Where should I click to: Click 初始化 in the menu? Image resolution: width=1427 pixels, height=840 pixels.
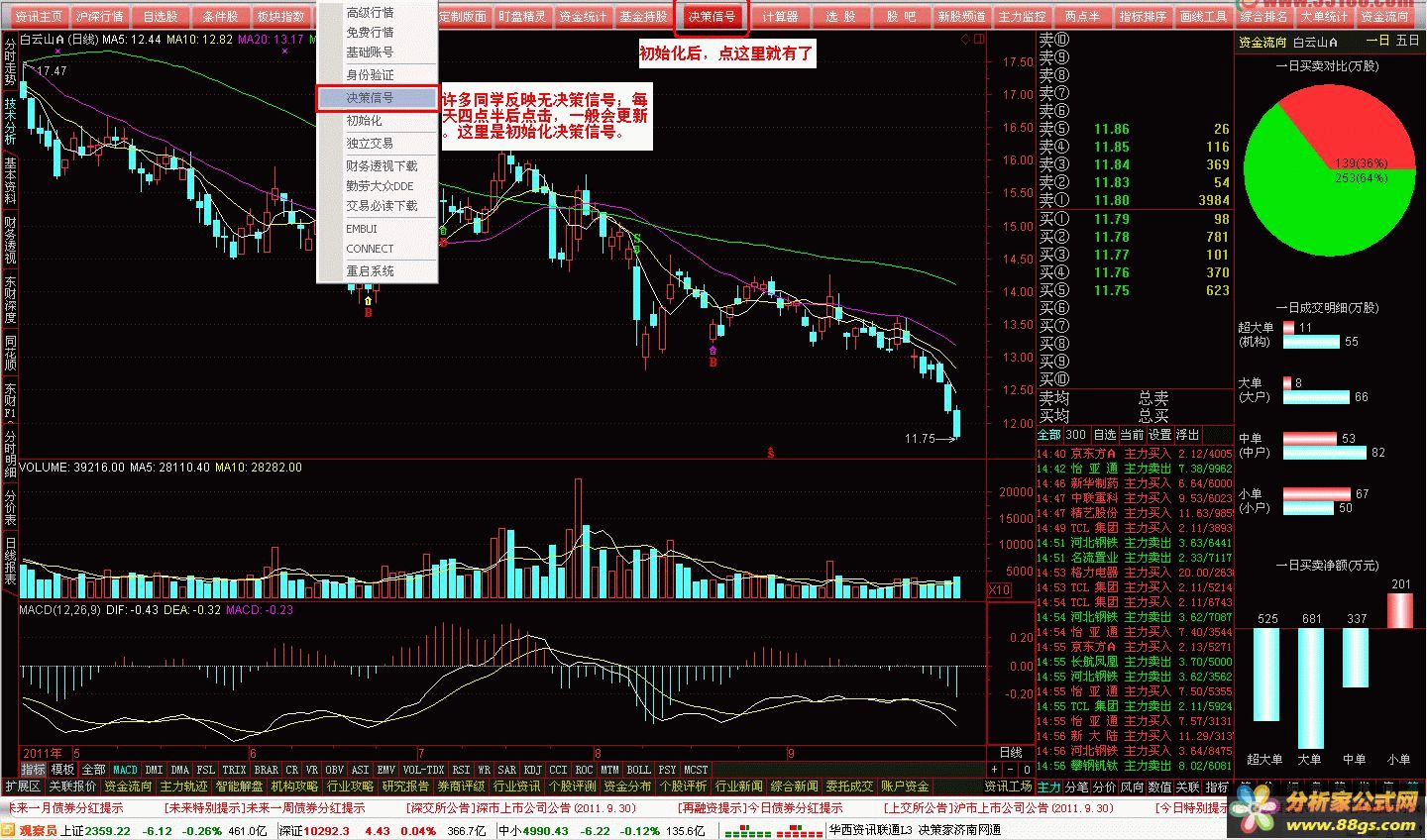click(x=378, y=120)
